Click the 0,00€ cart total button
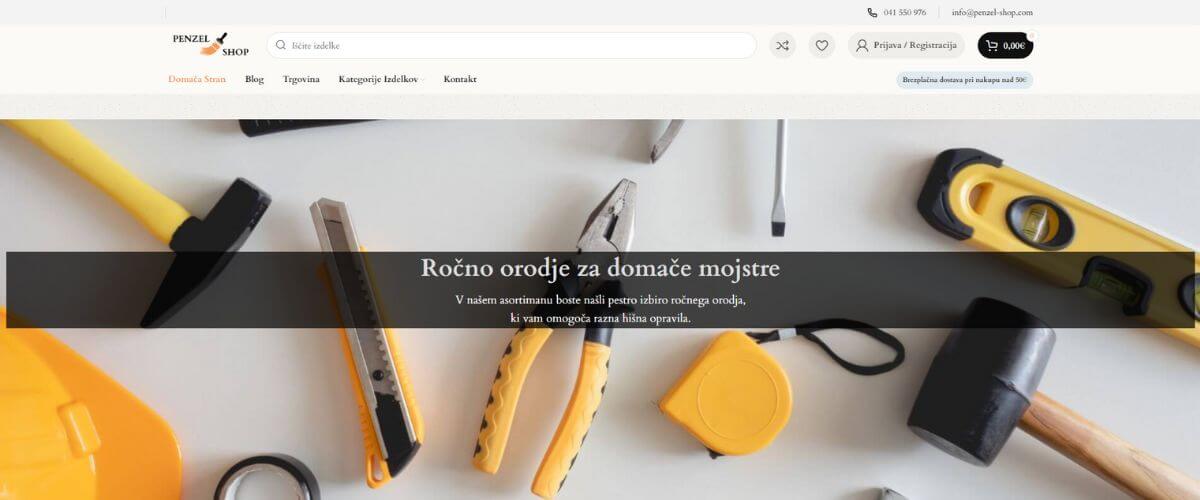Image resolution: width=1200 pixels, height=500 pixels. click(1005, 45)
